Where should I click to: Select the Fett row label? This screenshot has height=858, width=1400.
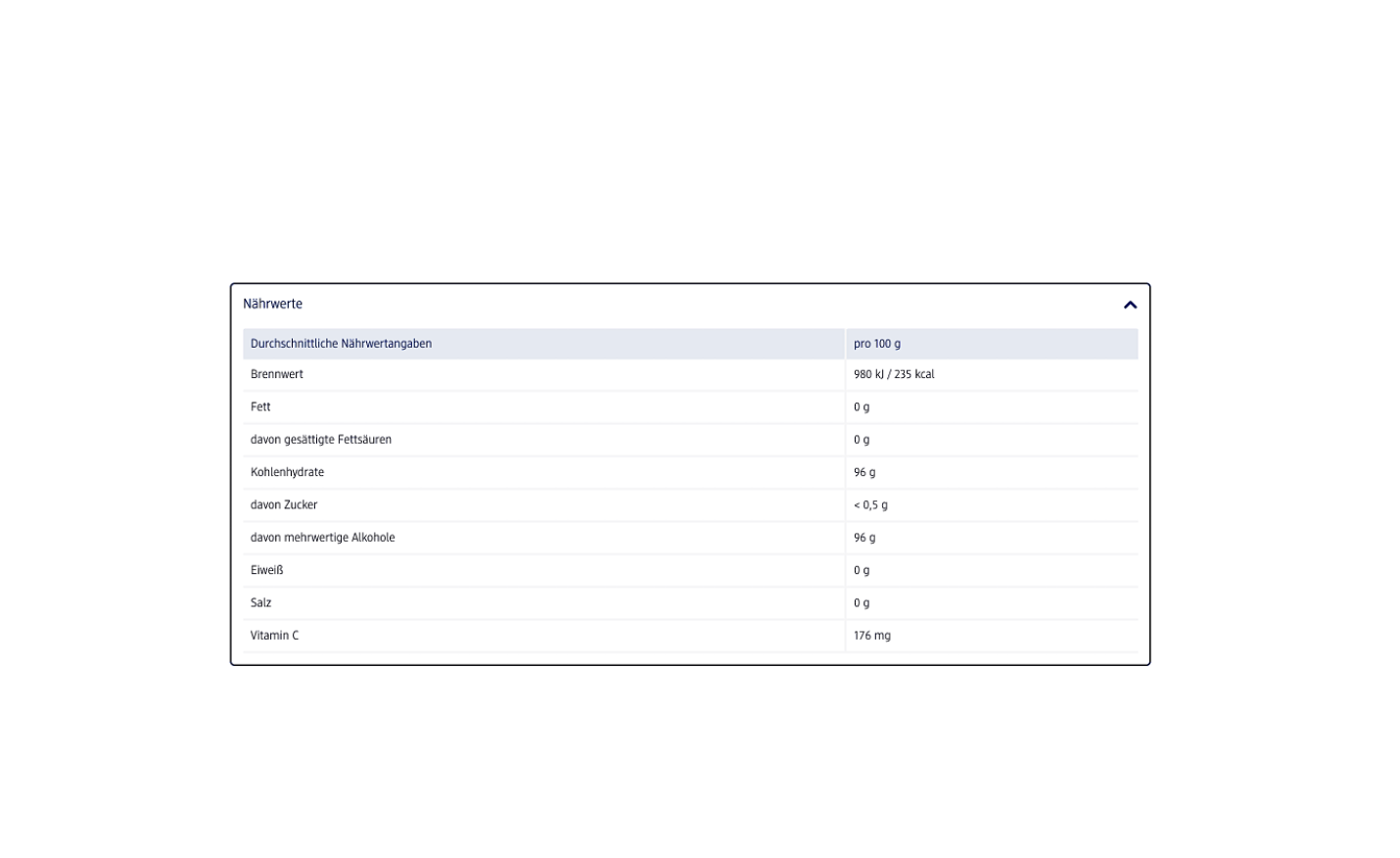coord(260,406)
